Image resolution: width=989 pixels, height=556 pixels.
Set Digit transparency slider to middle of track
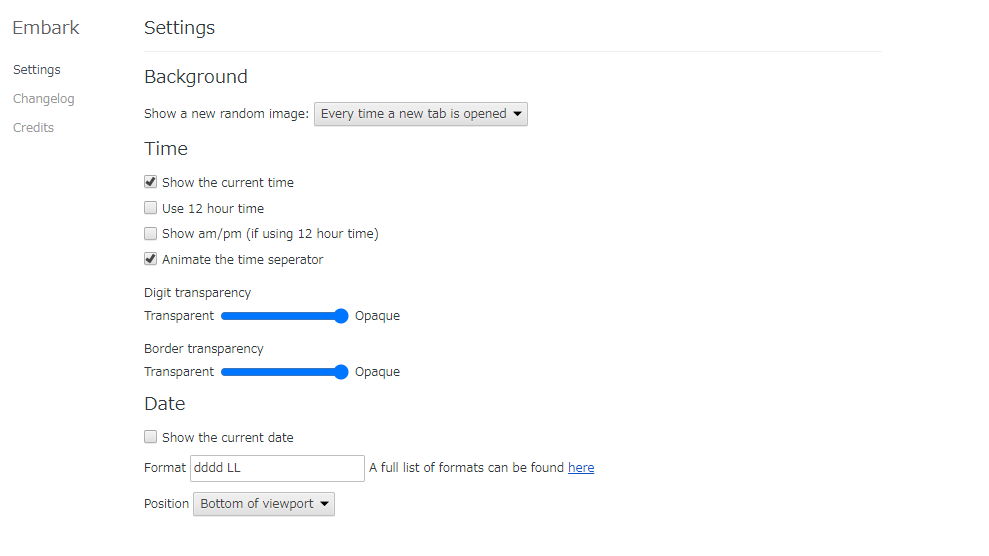[x=284, y=316]
